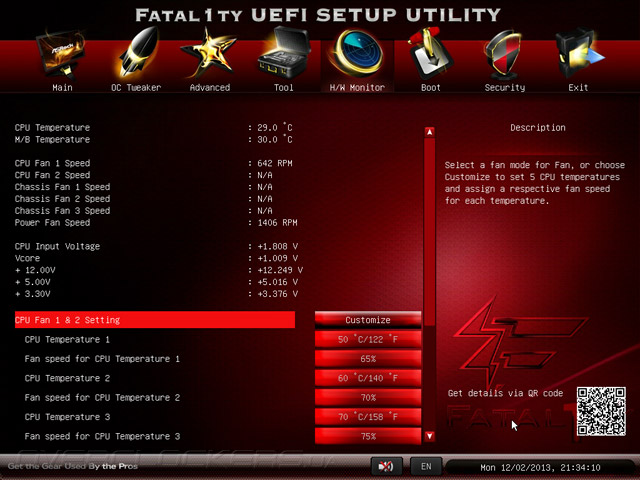Click the CPU Fan 2 Speed label
This screenshot has height=480, width=640.
(x=52, y=175)
